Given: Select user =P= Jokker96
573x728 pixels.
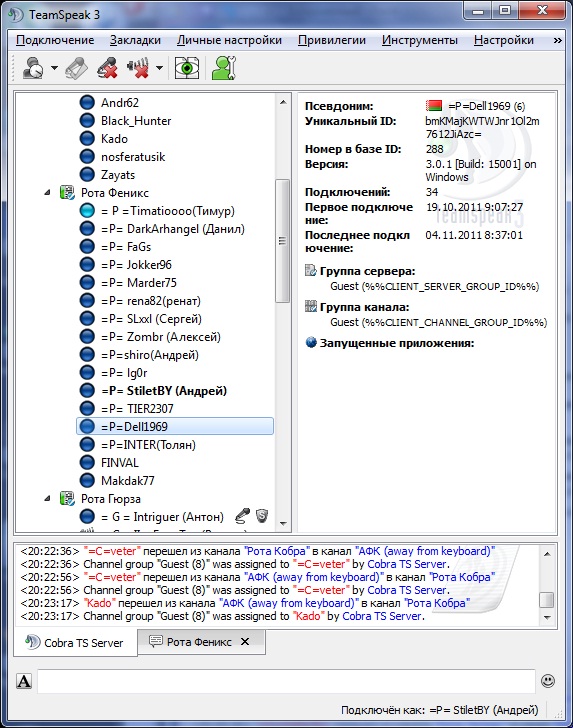Looking at the screenshot, I should (x=136, y=265).
